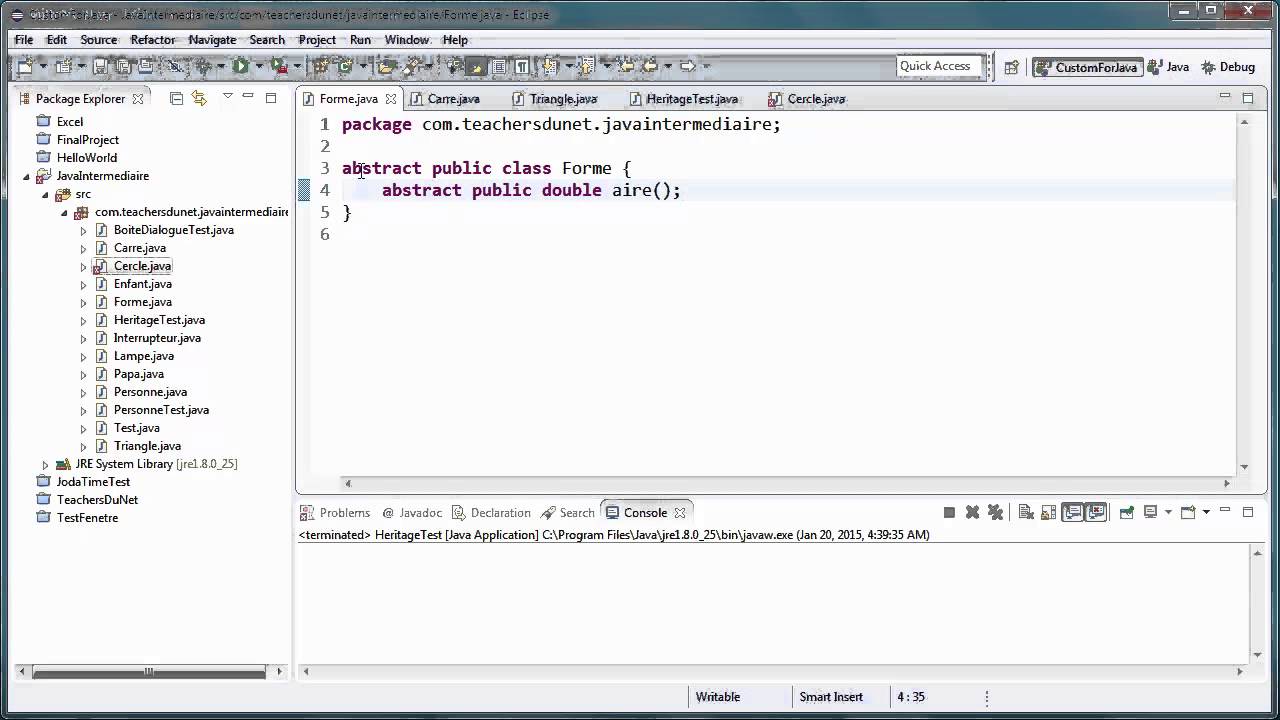Screen dimensions: 1280x720
Task: Click the Package Explorer horizontal scrollbar
Action: pyautogui.click(x=150, y=672)
